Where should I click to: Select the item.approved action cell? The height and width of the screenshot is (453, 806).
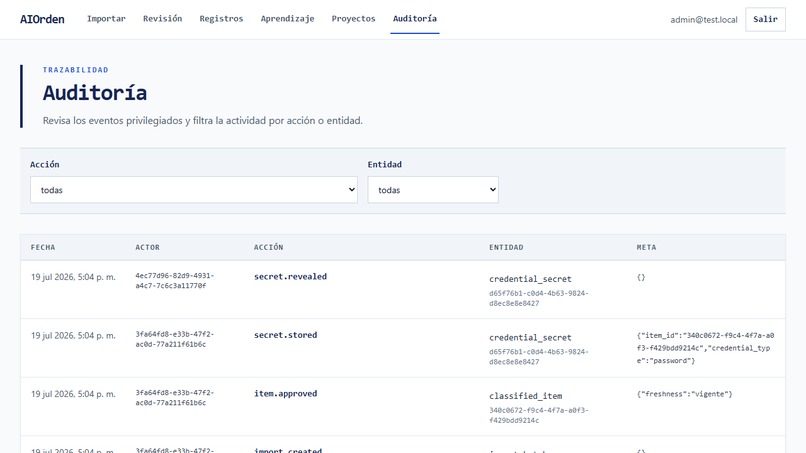(285, 394)
